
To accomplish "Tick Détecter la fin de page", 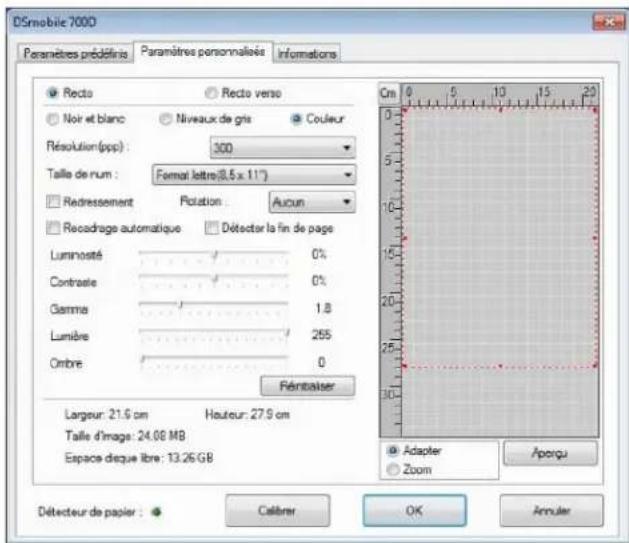I will coord(211,228).
